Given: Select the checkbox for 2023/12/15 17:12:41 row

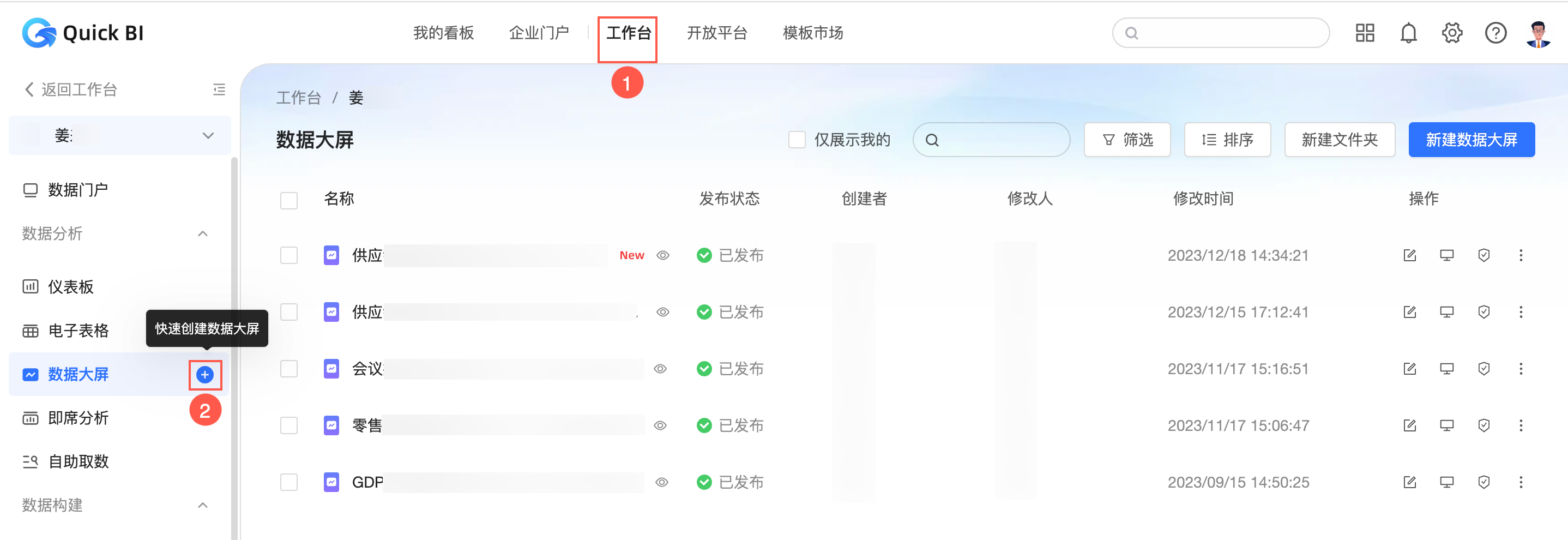Looking at the screenshot, I should coord(288,313).
